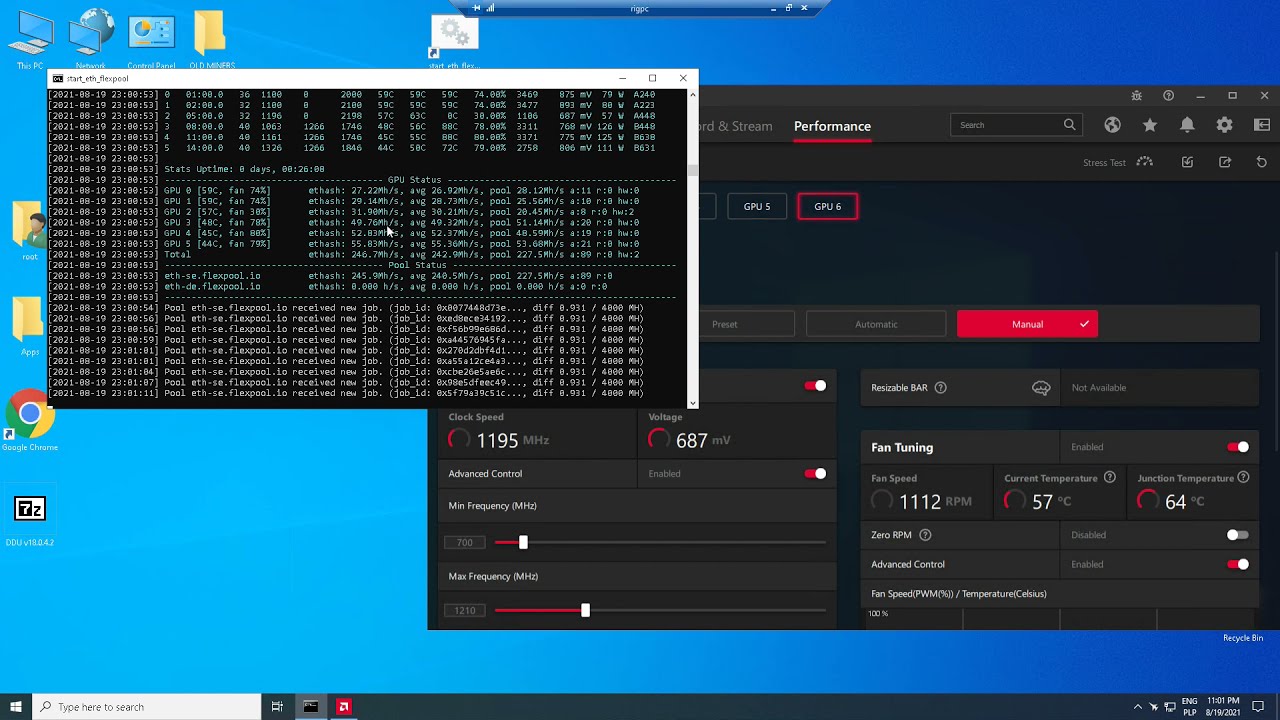
Task: Open the notifications bell icon
Action: [x=1187, y=125]
